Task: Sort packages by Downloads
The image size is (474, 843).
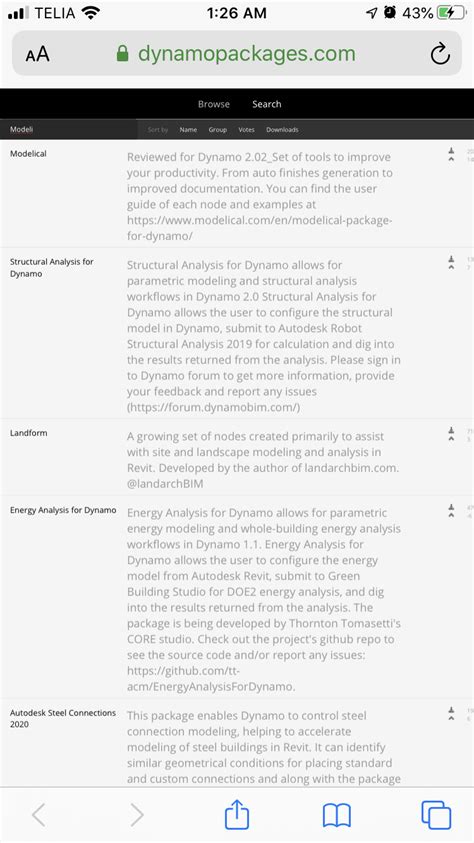Action: (282, 130)
